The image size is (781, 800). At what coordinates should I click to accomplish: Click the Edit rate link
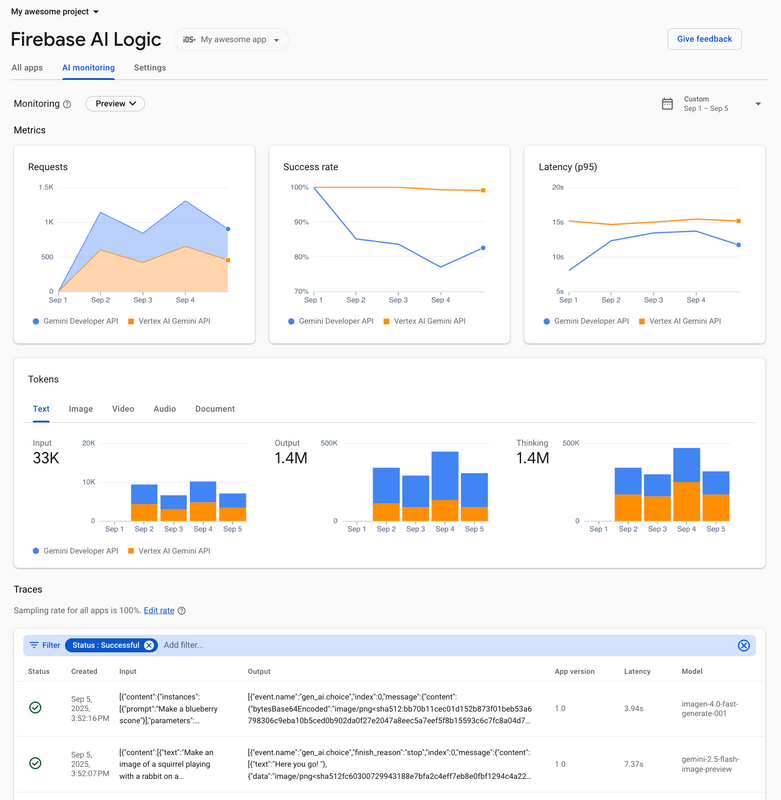pyautogui.click(x=159, y=610)
